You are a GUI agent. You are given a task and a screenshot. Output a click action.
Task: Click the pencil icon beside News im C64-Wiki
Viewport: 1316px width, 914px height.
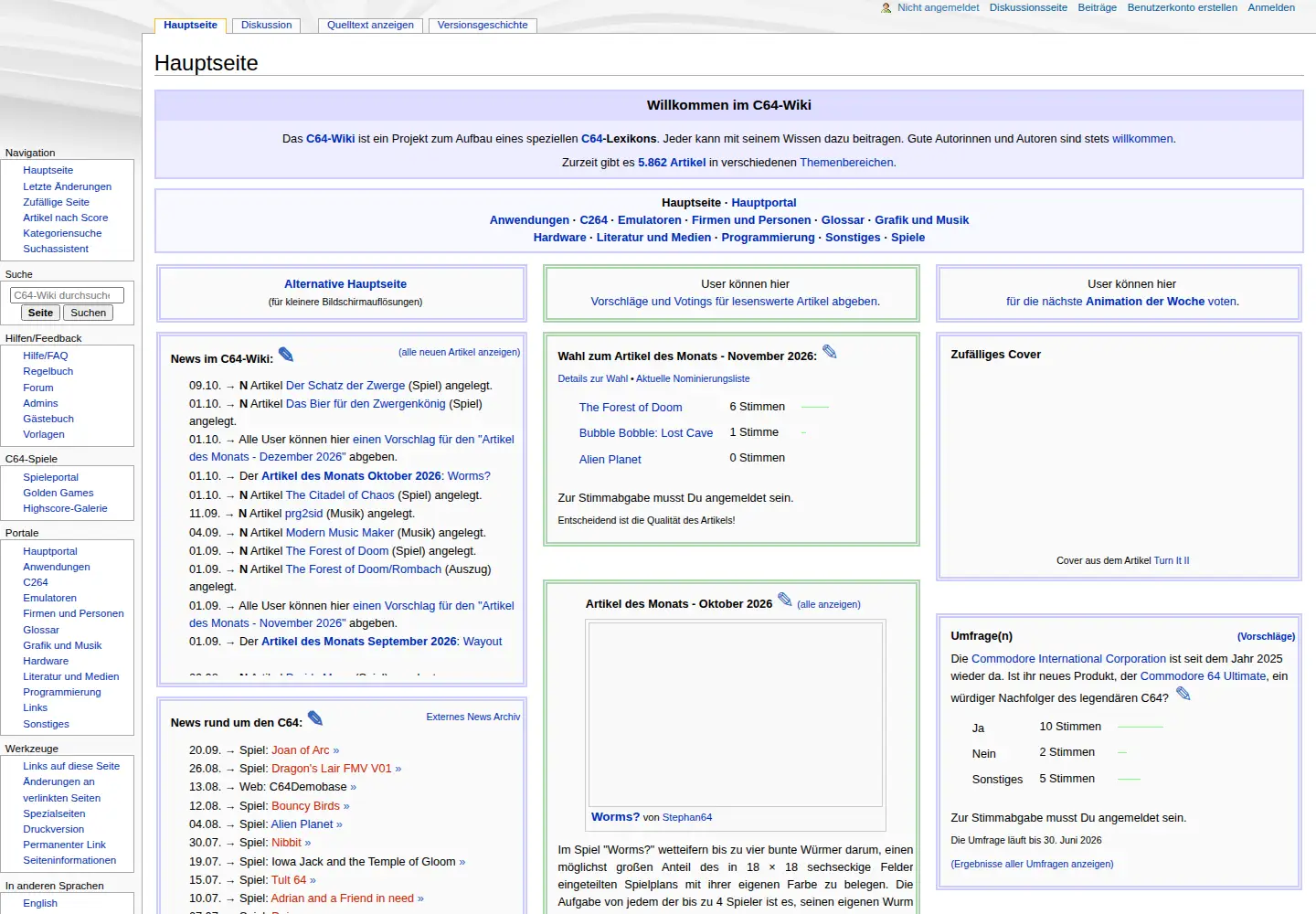pyautogui.click(x=286, y=355)
